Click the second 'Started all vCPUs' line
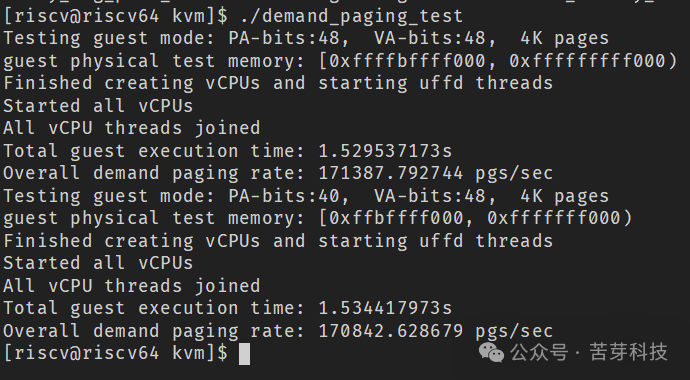This screenshot has height=380, width=690. coord(98,263)
